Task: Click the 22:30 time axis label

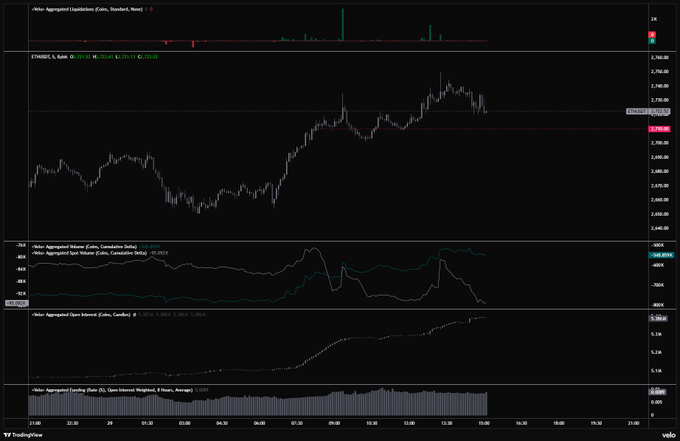Action: pyautogui.click(x=72, y=423)
